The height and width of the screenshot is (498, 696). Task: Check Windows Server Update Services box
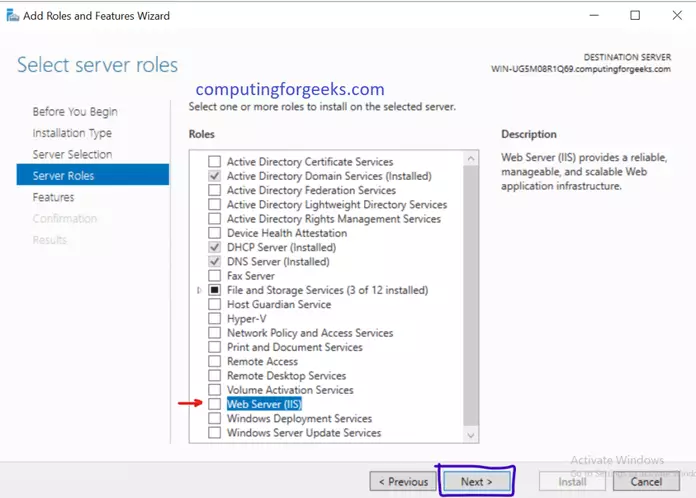point(214,432)
